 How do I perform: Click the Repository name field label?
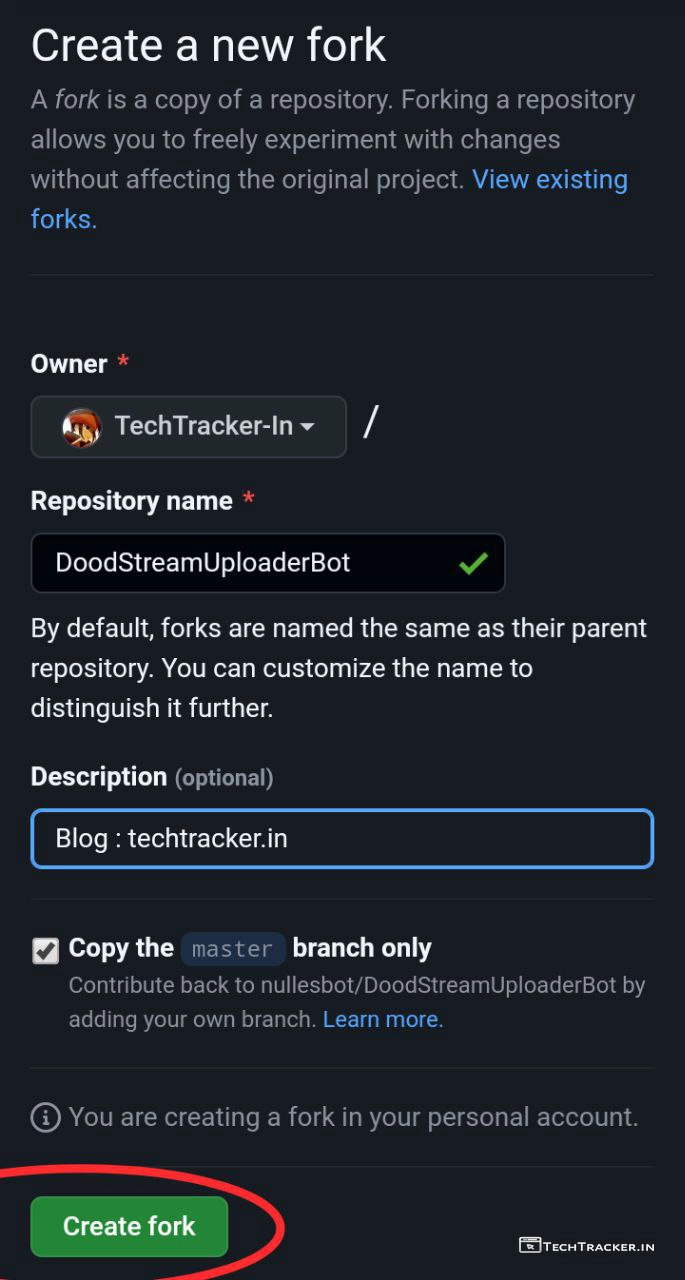pos(132,501)
